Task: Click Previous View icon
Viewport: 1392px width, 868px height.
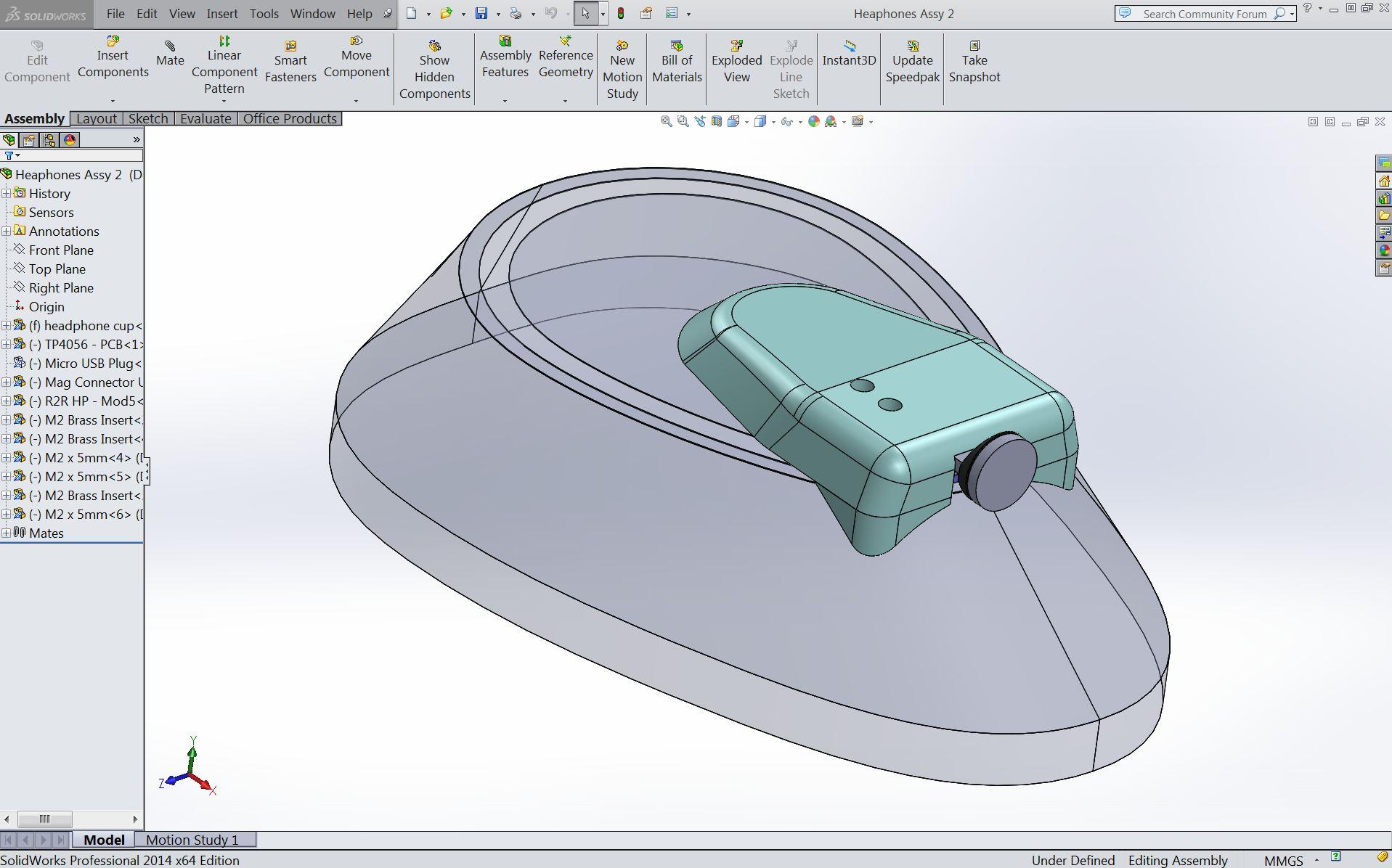Action: pos(700,121)
